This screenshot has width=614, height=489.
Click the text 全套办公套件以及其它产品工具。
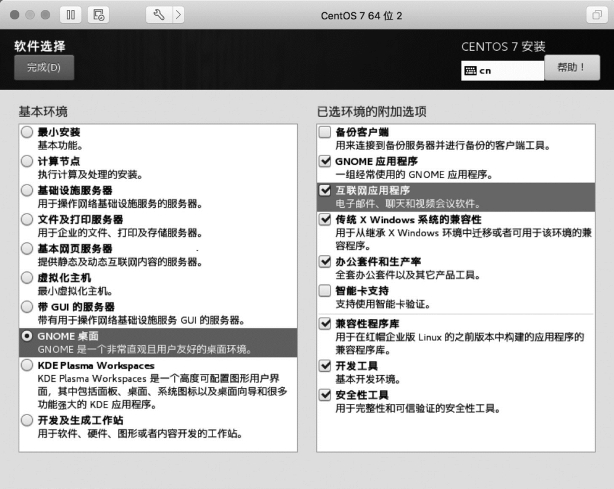(x=408, y=275)
